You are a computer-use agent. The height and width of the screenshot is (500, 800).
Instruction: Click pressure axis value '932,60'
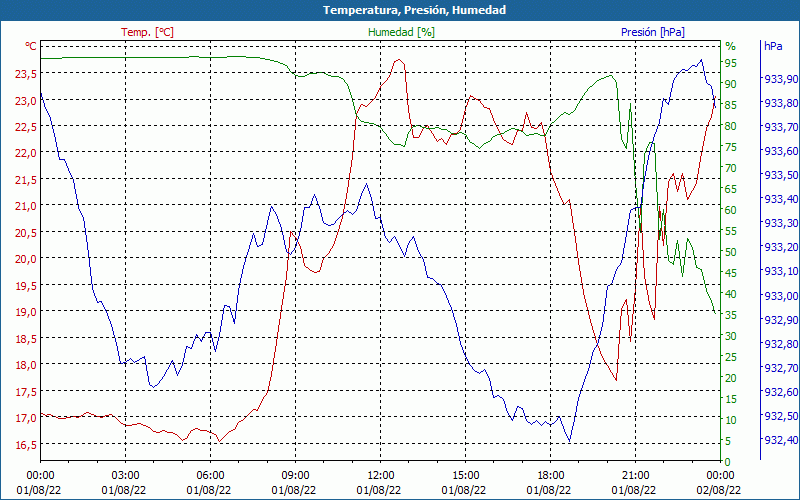(781, 392)
